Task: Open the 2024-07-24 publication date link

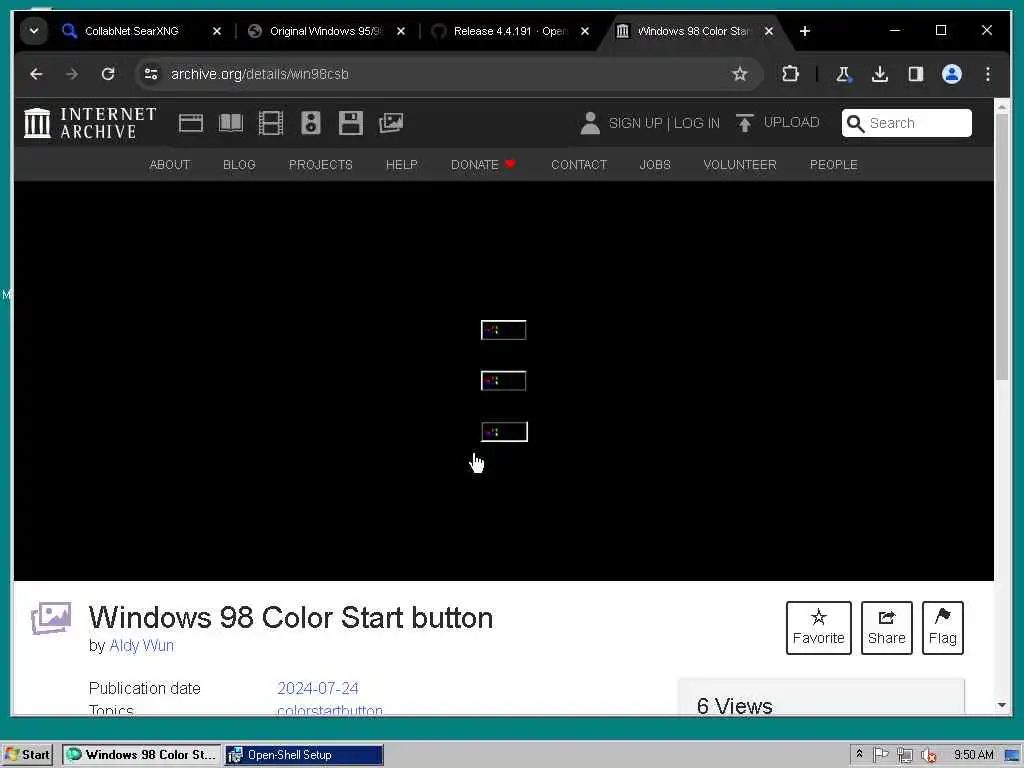Action: click(317, 688)
